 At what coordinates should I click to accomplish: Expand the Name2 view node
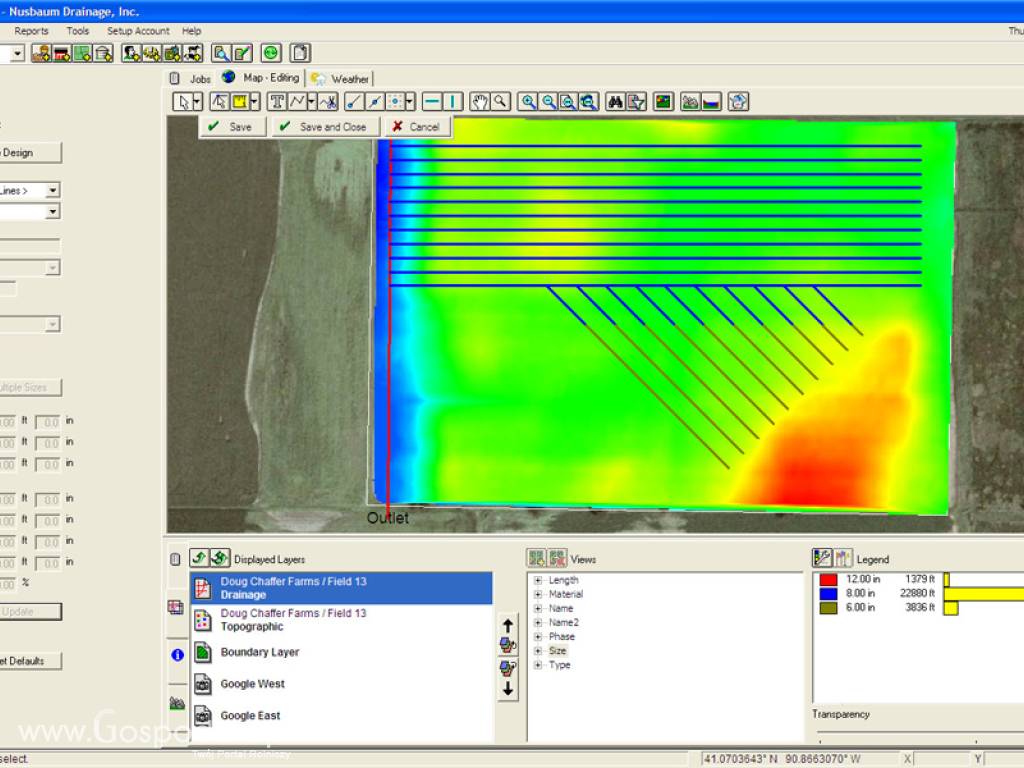click(x=537, y=622)
